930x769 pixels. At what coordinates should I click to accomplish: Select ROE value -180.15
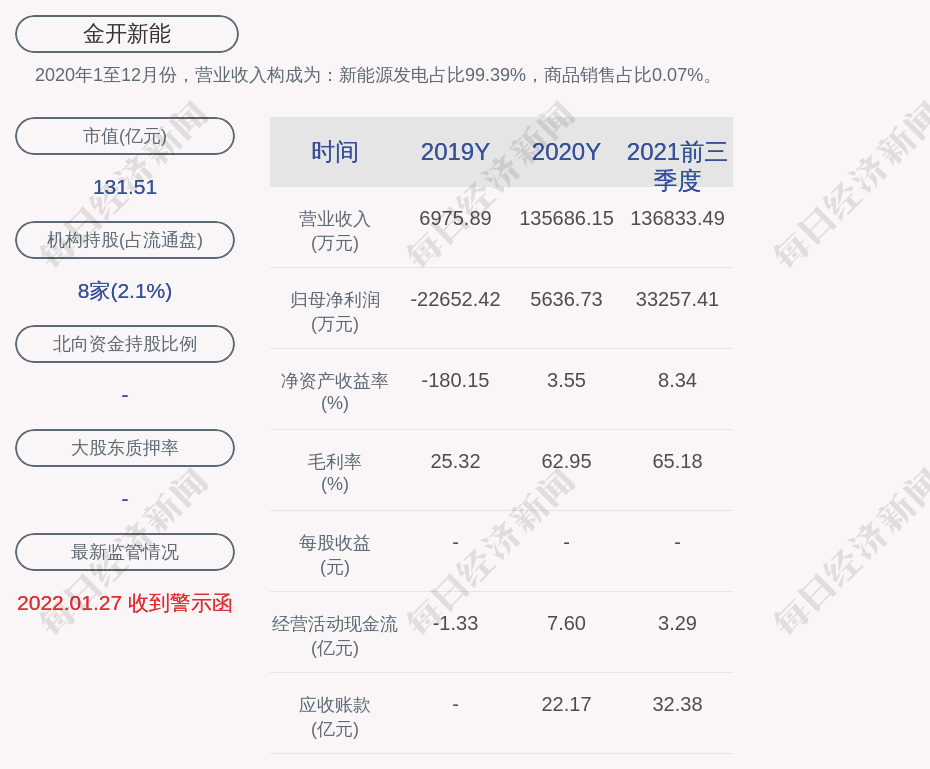(456, 380)
